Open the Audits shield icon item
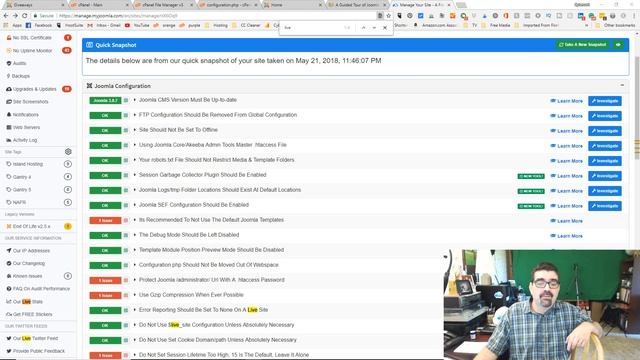 coord(16,63)
